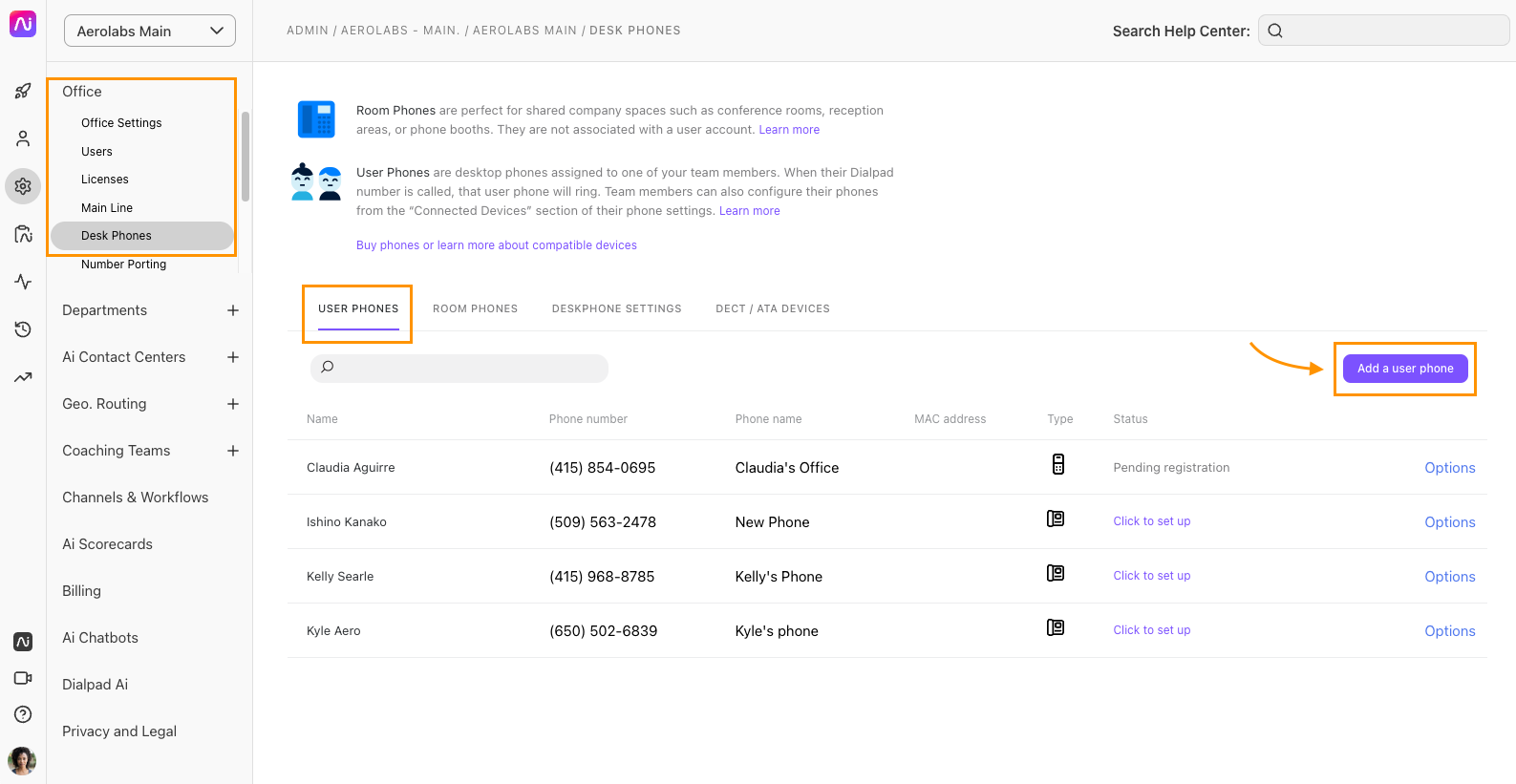Open Number Porting in the sidebar
The height and width of the screenshot is (784, 1516).
tap(124, 265)
